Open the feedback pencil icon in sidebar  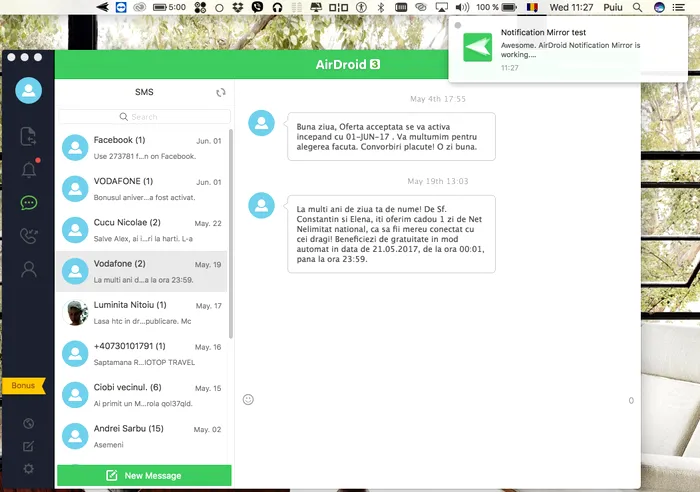[x=29, y=446]
